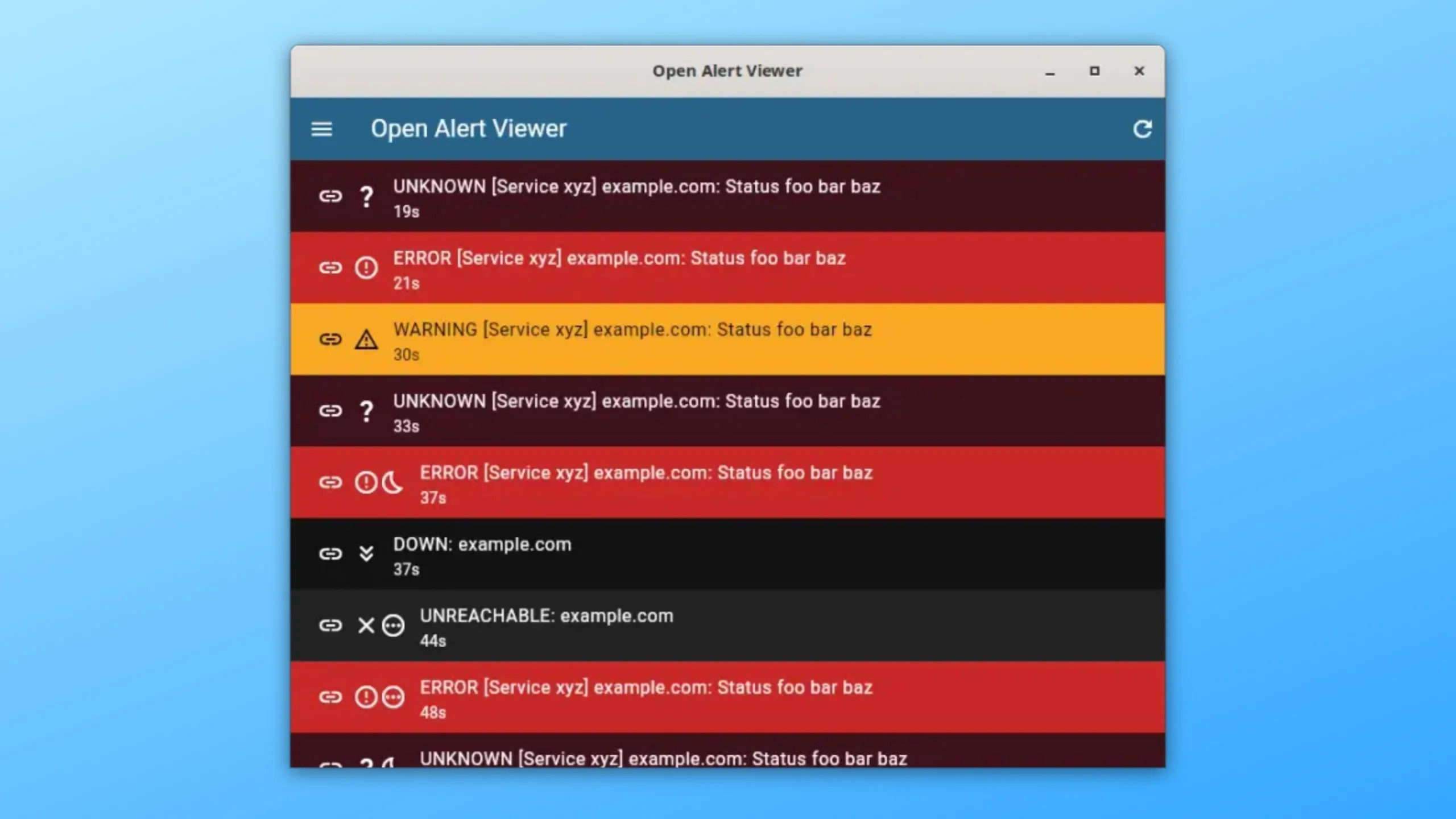Viewport: 1456px width, 819px height.
Task: Open link icon on DOWN example.com row
Action: pos(330,553)
